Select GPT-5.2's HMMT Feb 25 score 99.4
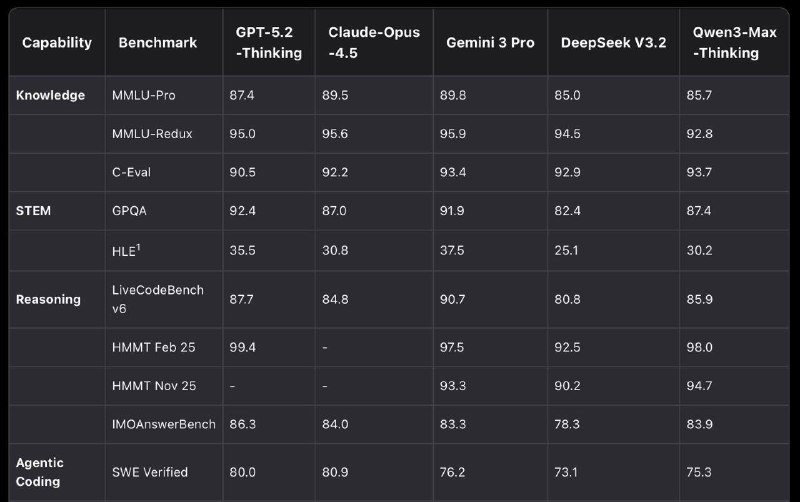Viewport: 800px width, 502px height. (244, 347)
